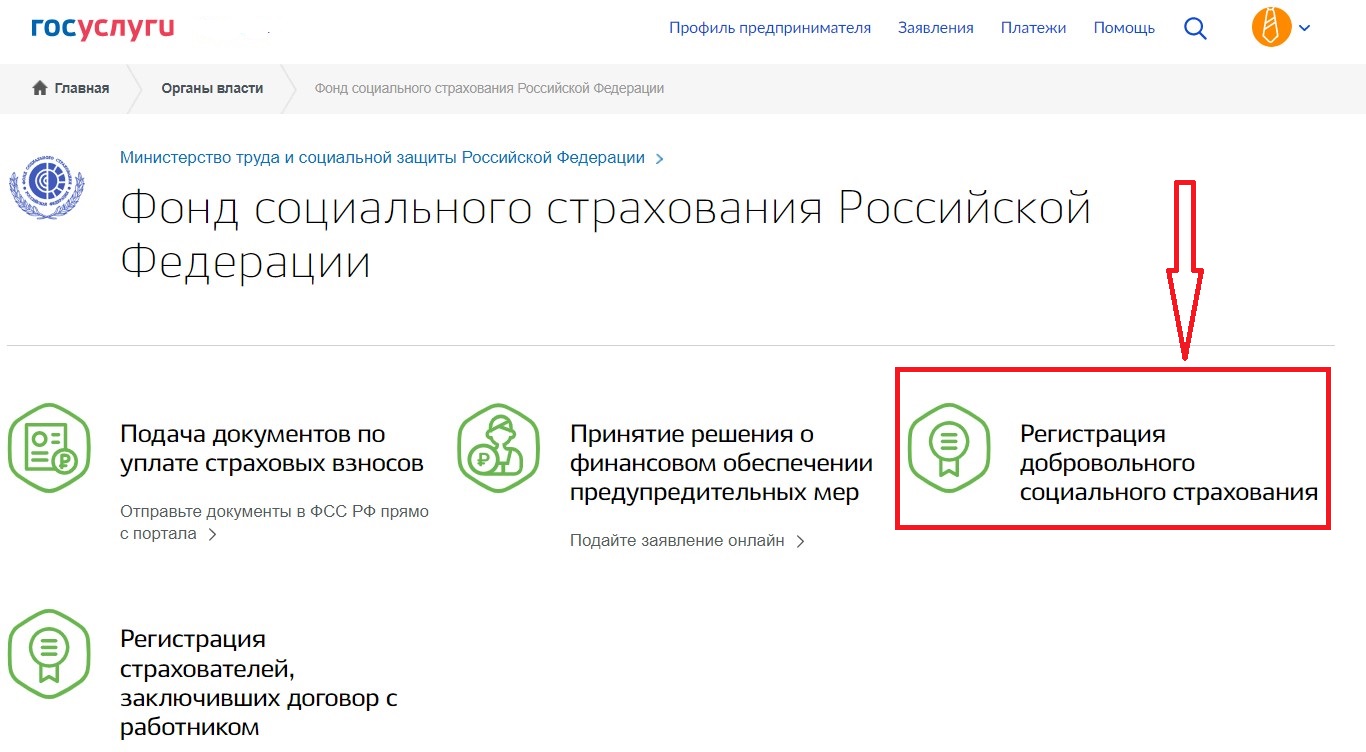1366x752 pixels.
Task: Click Отправьте документы в ФСС РФ text
Action: point(274,522)
